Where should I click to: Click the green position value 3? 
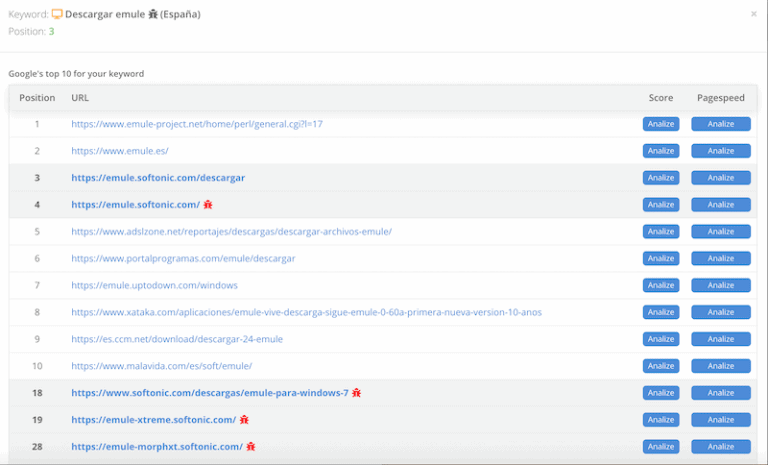(51, 31)
